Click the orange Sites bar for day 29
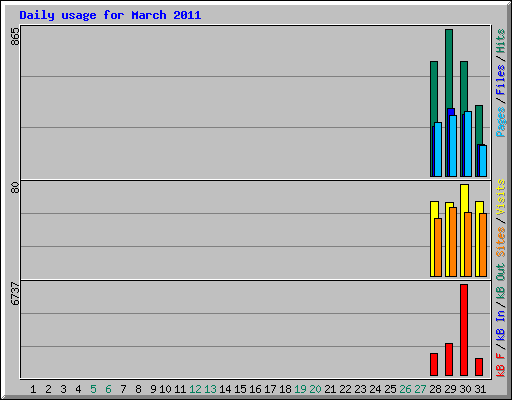Image resolution: width=512 pixels, height=400 pixels. pos(453,242)
